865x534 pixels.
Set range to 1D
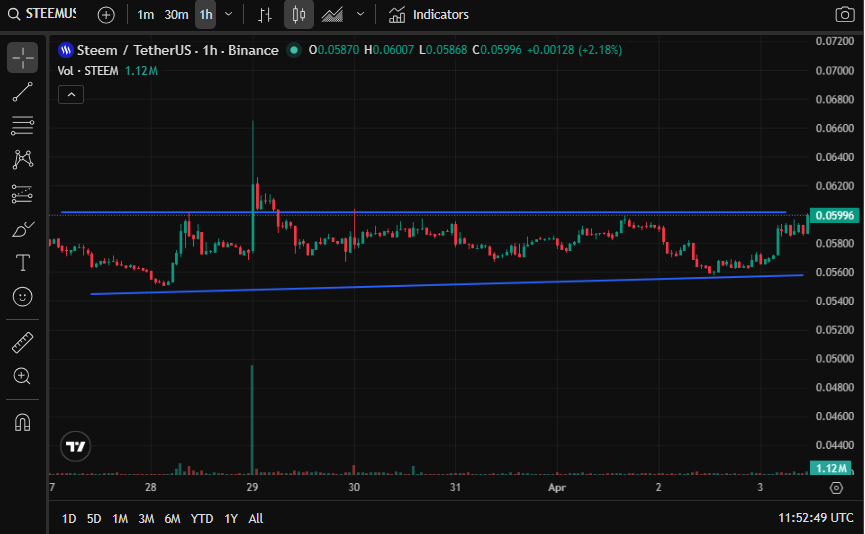[x=69, y=519]
